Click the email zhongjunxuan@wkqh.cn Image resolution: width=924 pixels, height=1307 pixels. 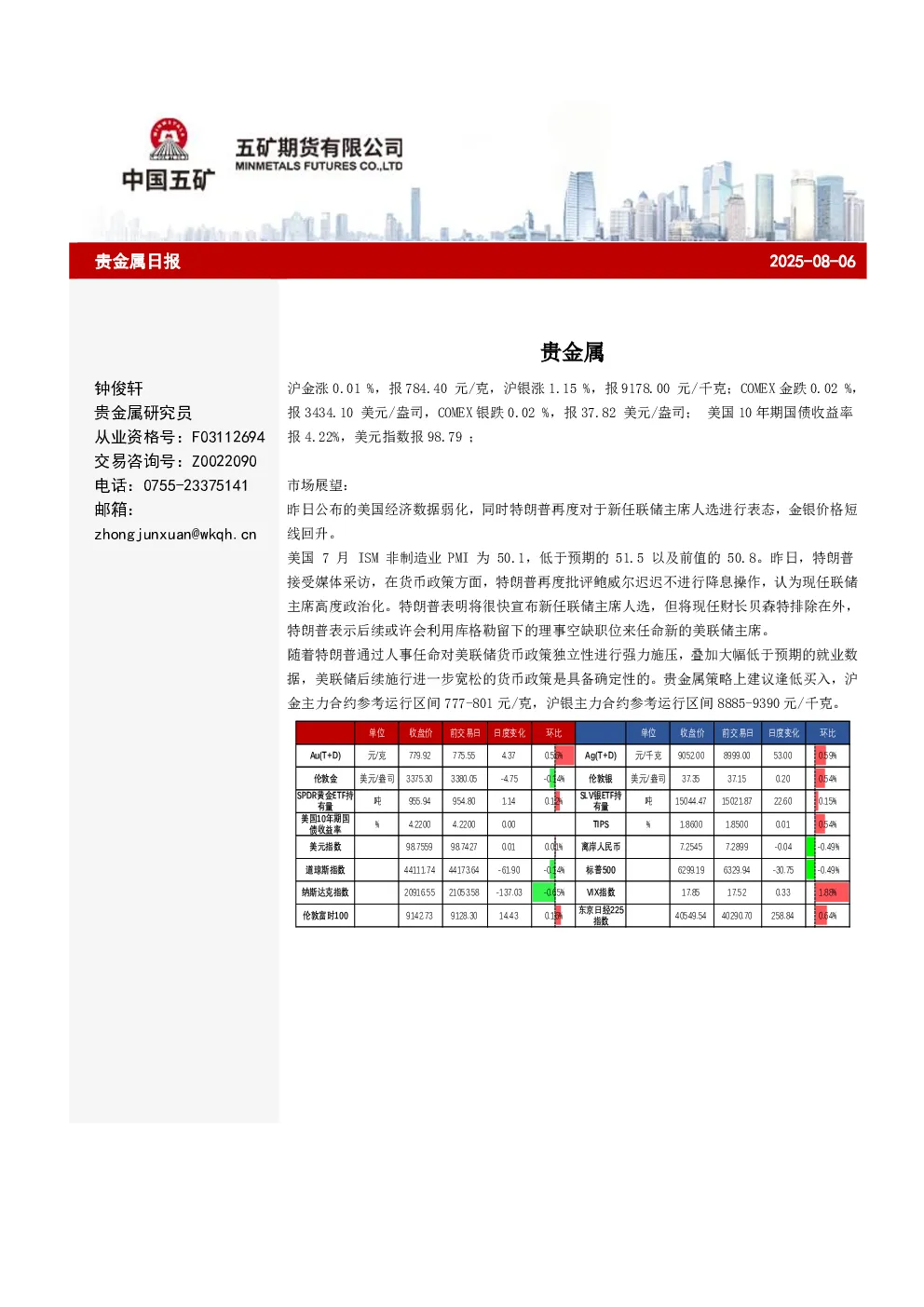point(175,535)
